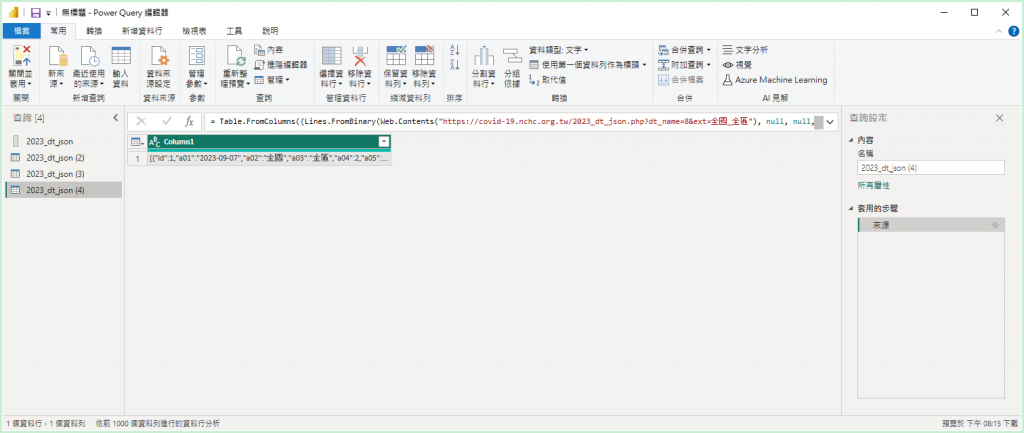Click the Close & Apply (關閉並套用) icon
Viewport: 1024px width, 433px height.
(x=22, y=56)
